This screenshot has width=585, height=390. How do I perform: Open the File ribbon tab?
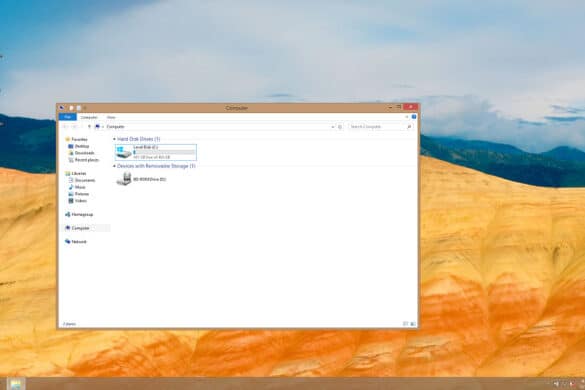(68, 117)
